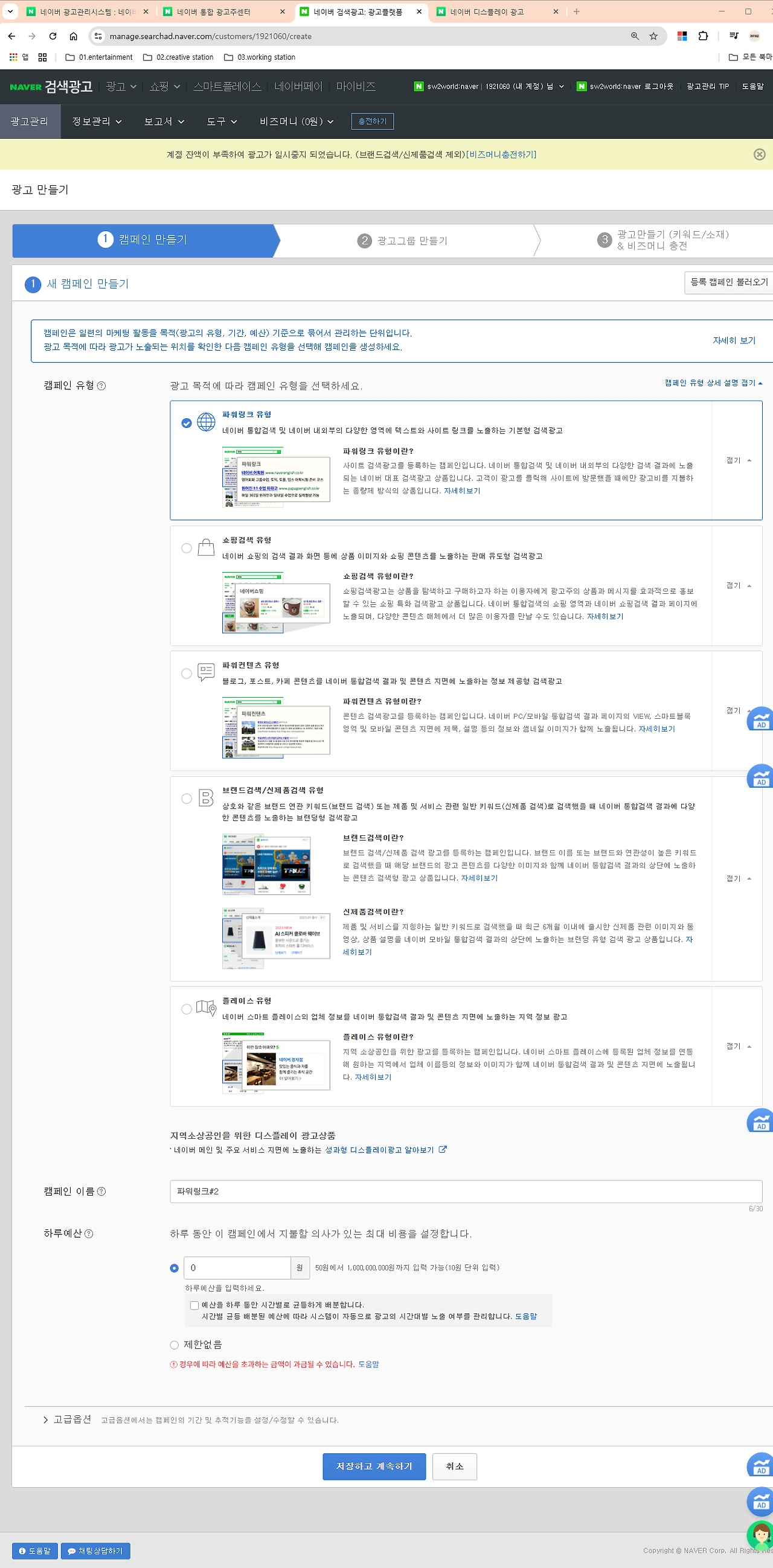Open the 비즈머니충전하기 link in the banner
The image size is (773, 1568).
501,155
